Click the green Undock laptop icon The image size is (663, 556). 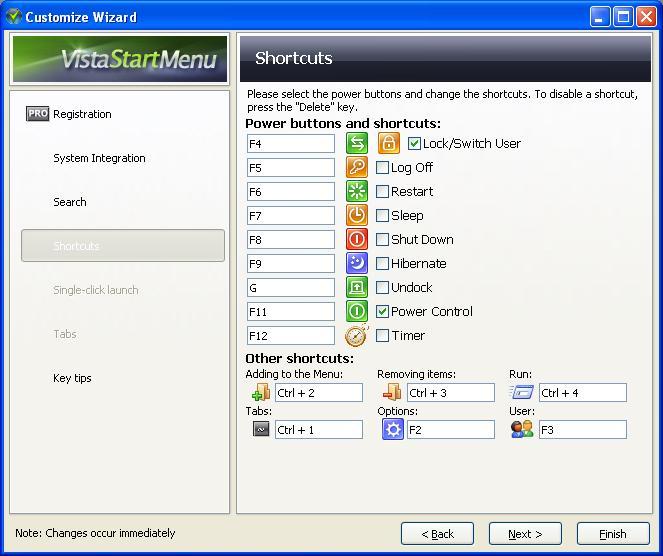357,288
